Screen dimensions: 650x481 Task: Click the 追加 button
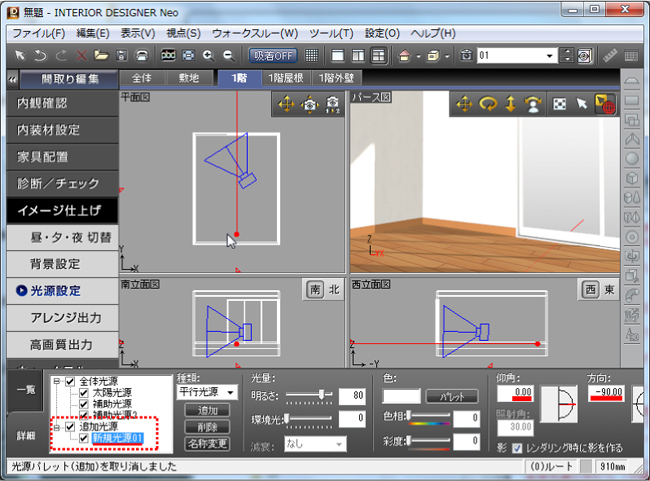pos(207,411)
